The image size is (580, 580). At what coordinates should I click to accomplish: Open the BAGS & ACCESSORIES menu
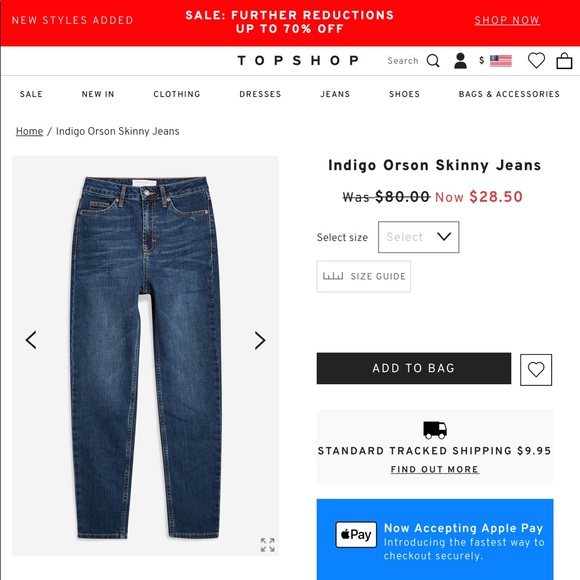pyautogui.click(x=509, y=94)
